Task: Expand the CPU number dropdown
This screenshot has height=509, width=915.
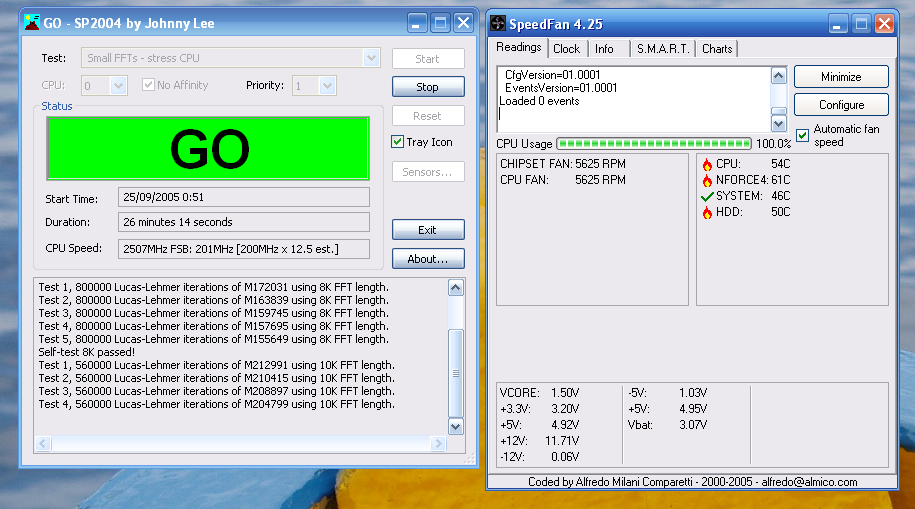Action: 119,86
